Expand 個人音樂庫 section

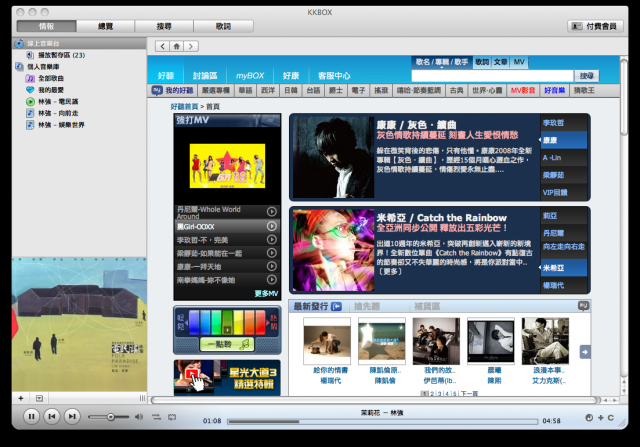click(x=43, y=67)
